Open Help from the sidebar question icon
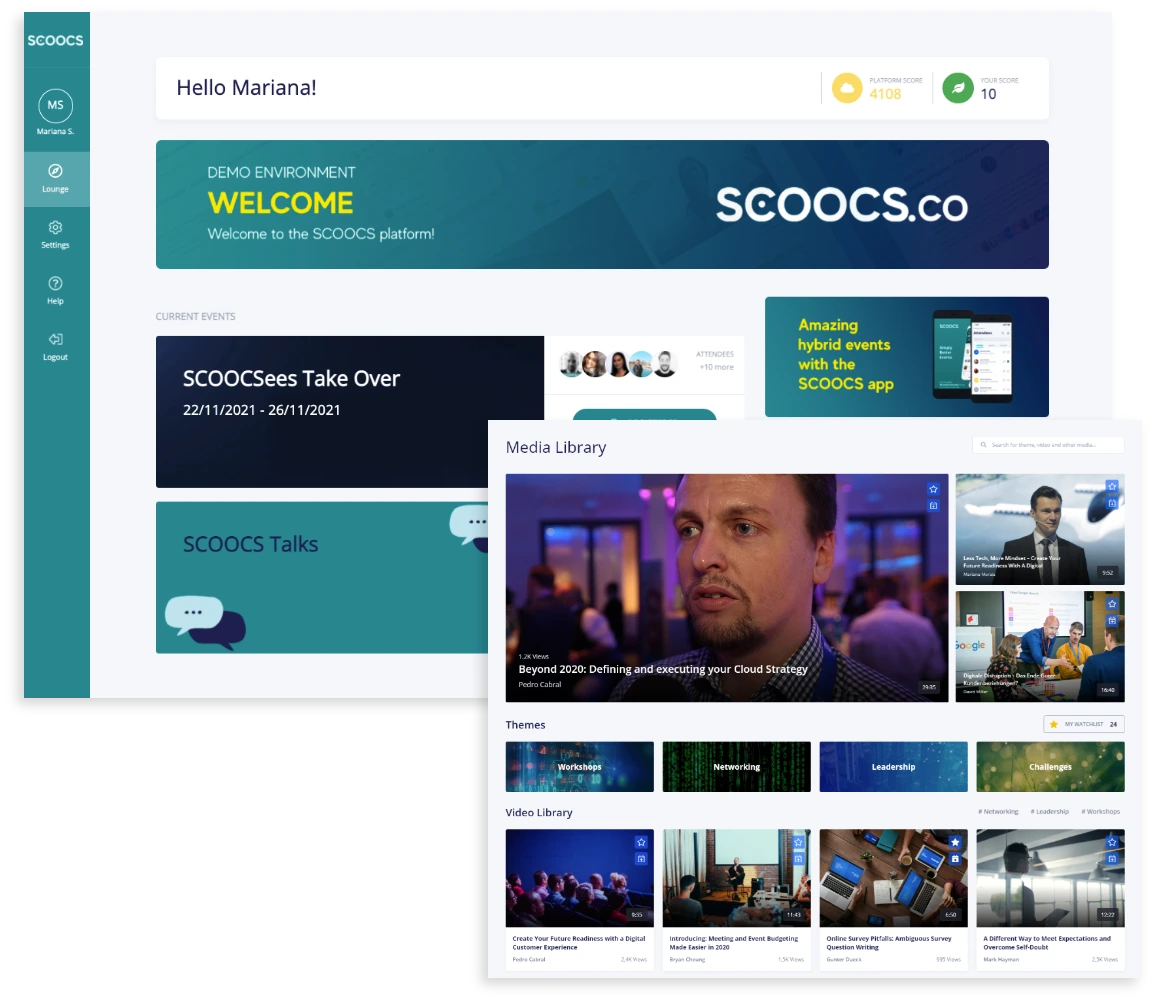This screenshot has width=1154, height=1002. (55, 283)
